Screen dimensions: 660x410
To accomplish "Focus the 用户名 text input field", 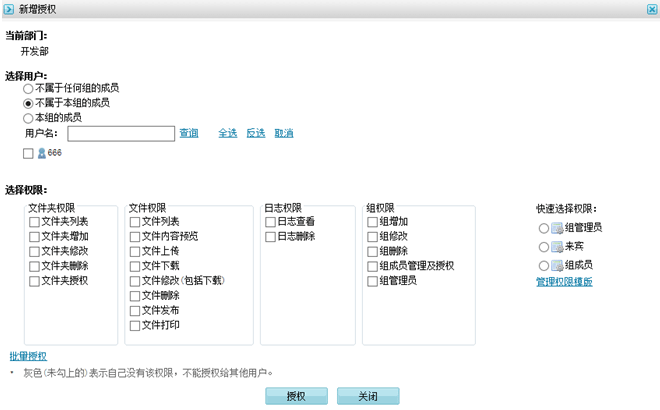I will [x=121, y=133].
